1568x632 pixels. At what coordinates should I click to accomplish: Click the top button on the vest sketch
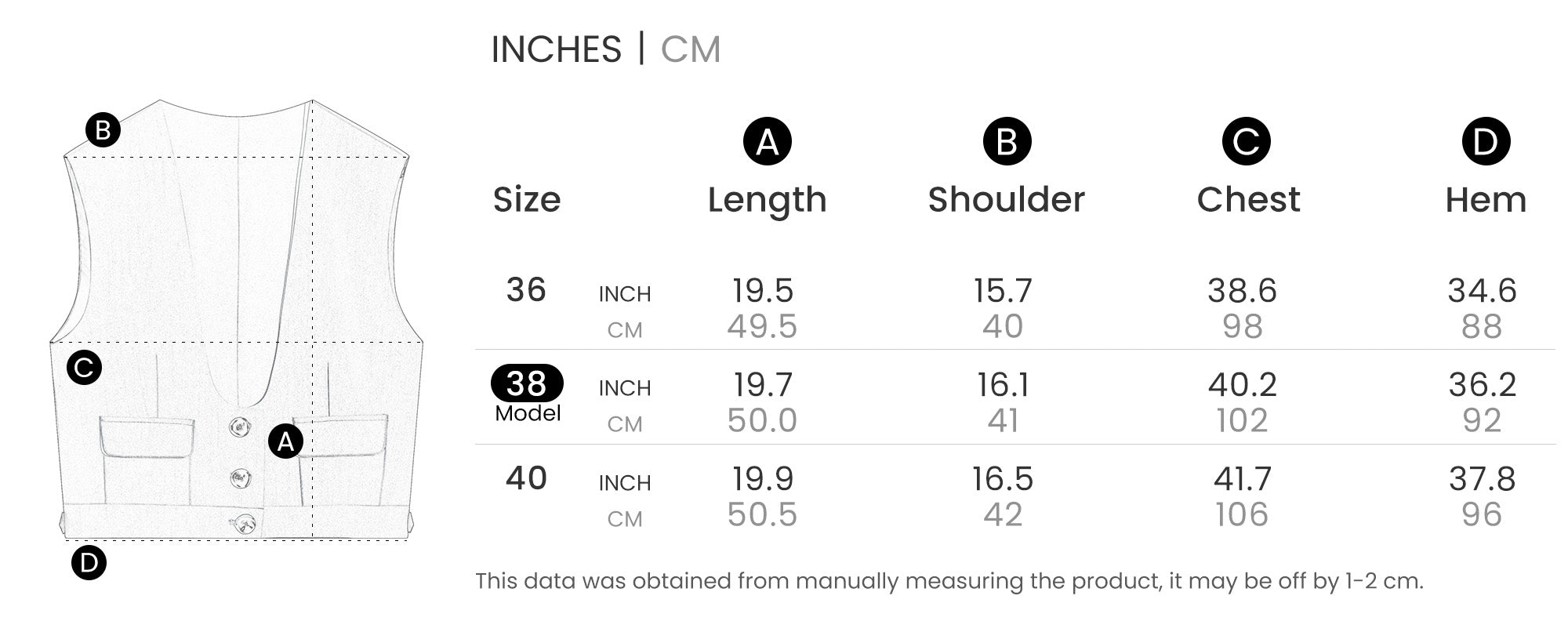pos(239,427)
